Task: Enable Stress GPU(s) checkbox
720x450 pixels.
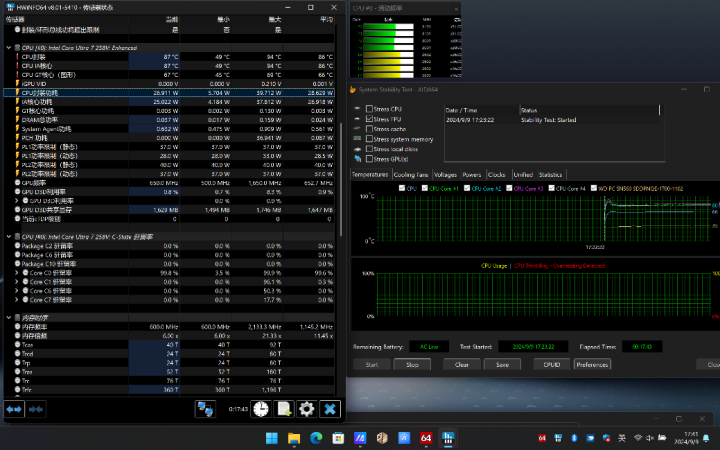Action: point(369,159)
